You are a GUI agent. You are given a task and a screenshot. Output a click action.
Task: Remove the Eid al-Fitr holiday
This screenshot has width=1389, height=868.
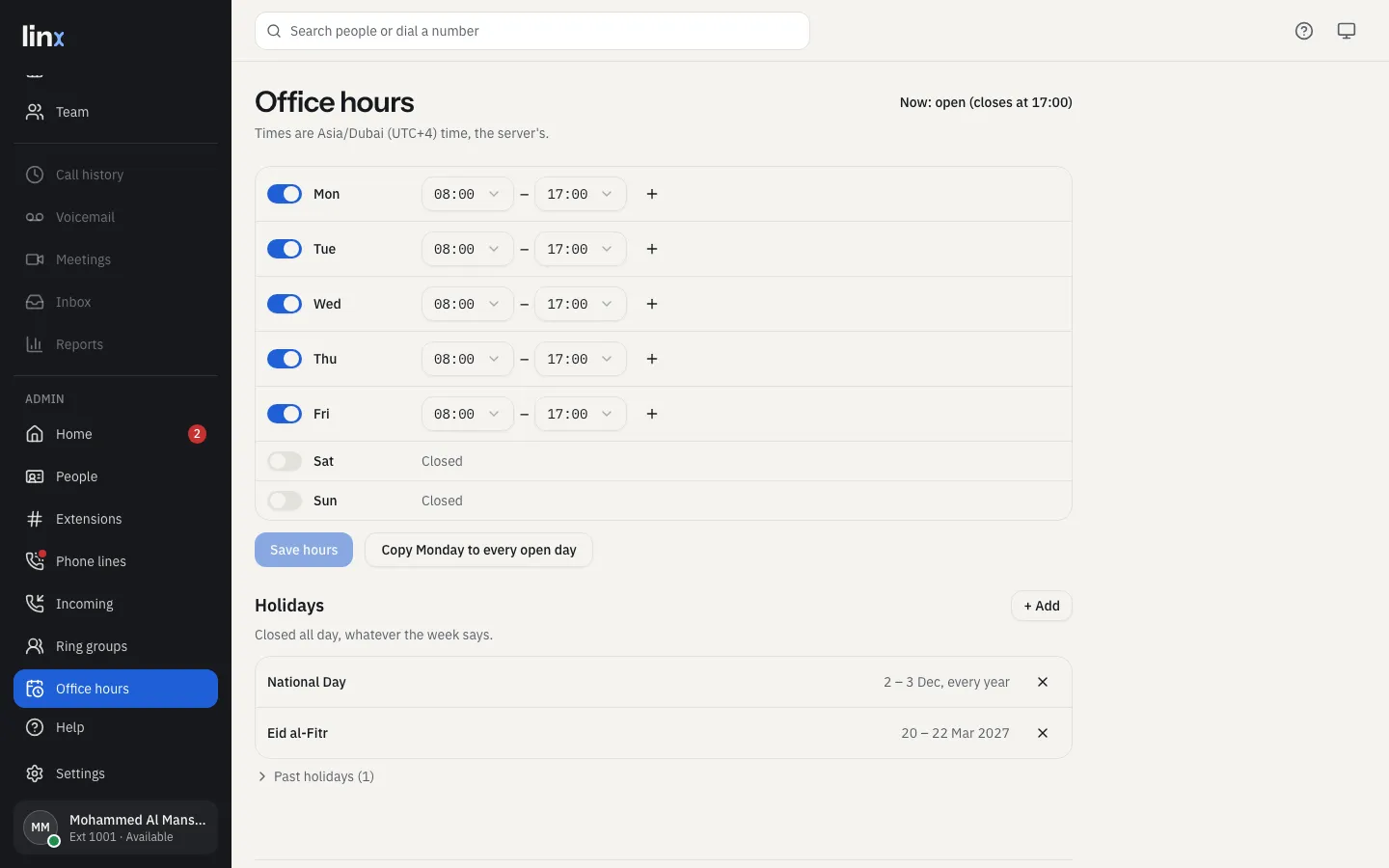(1043, 733)
